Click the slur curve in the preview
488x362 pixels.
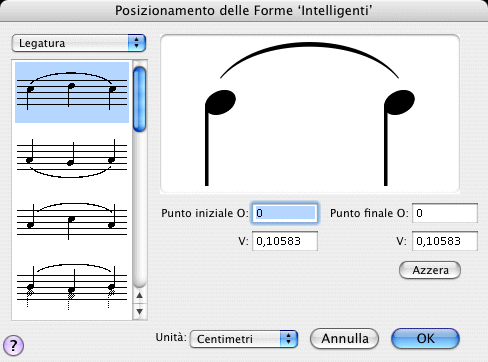coord(309,45)
